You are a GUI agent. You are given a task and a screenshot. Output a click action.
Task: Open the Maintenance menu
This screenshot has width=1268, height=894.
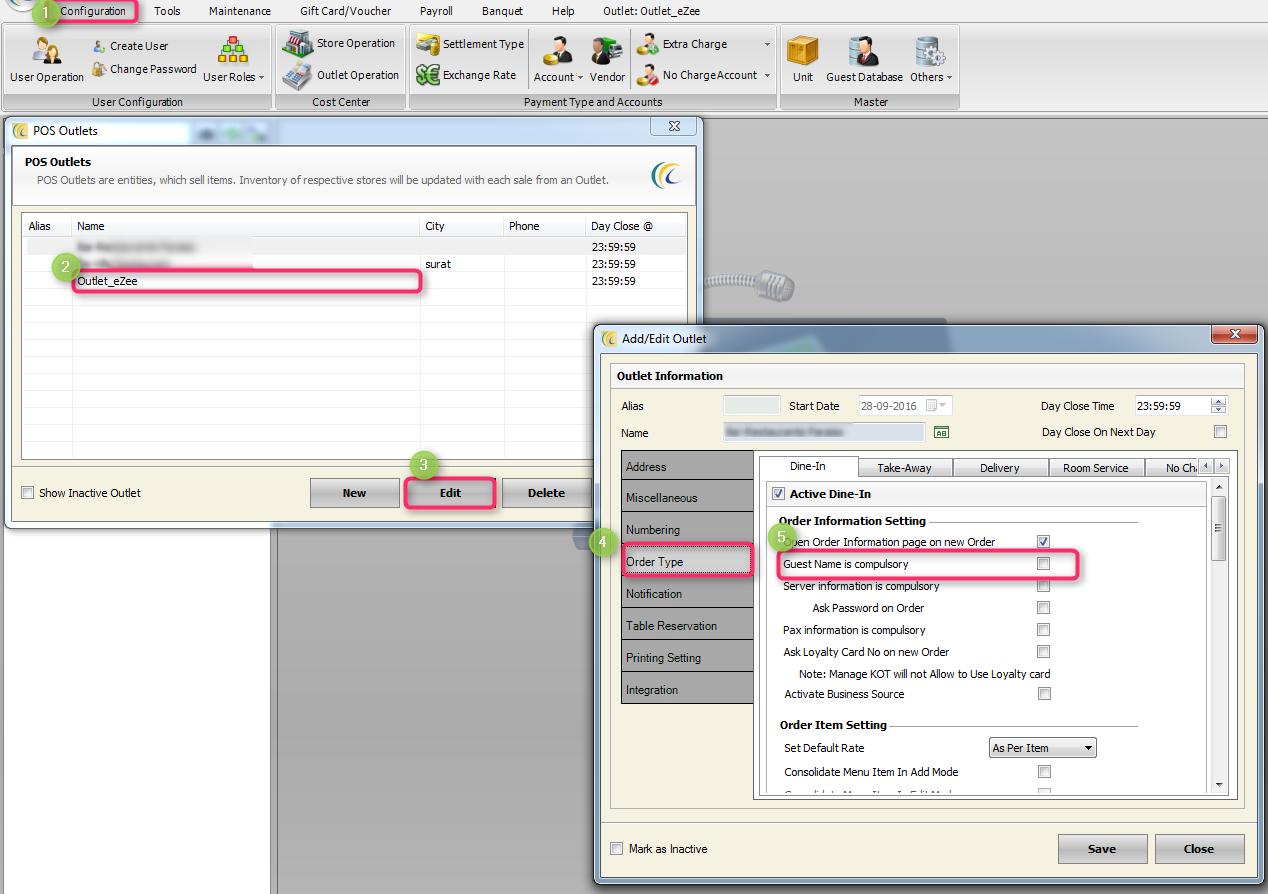[240, 11]
